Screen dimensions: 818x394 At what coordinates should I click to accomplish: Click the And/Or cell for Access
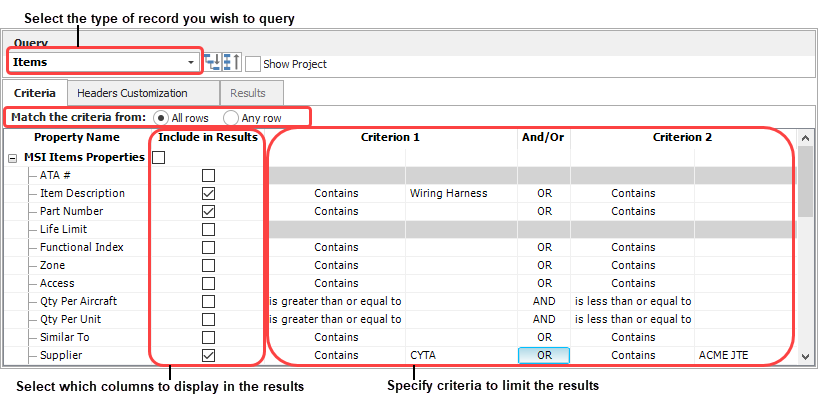click(x=544, y=283)
